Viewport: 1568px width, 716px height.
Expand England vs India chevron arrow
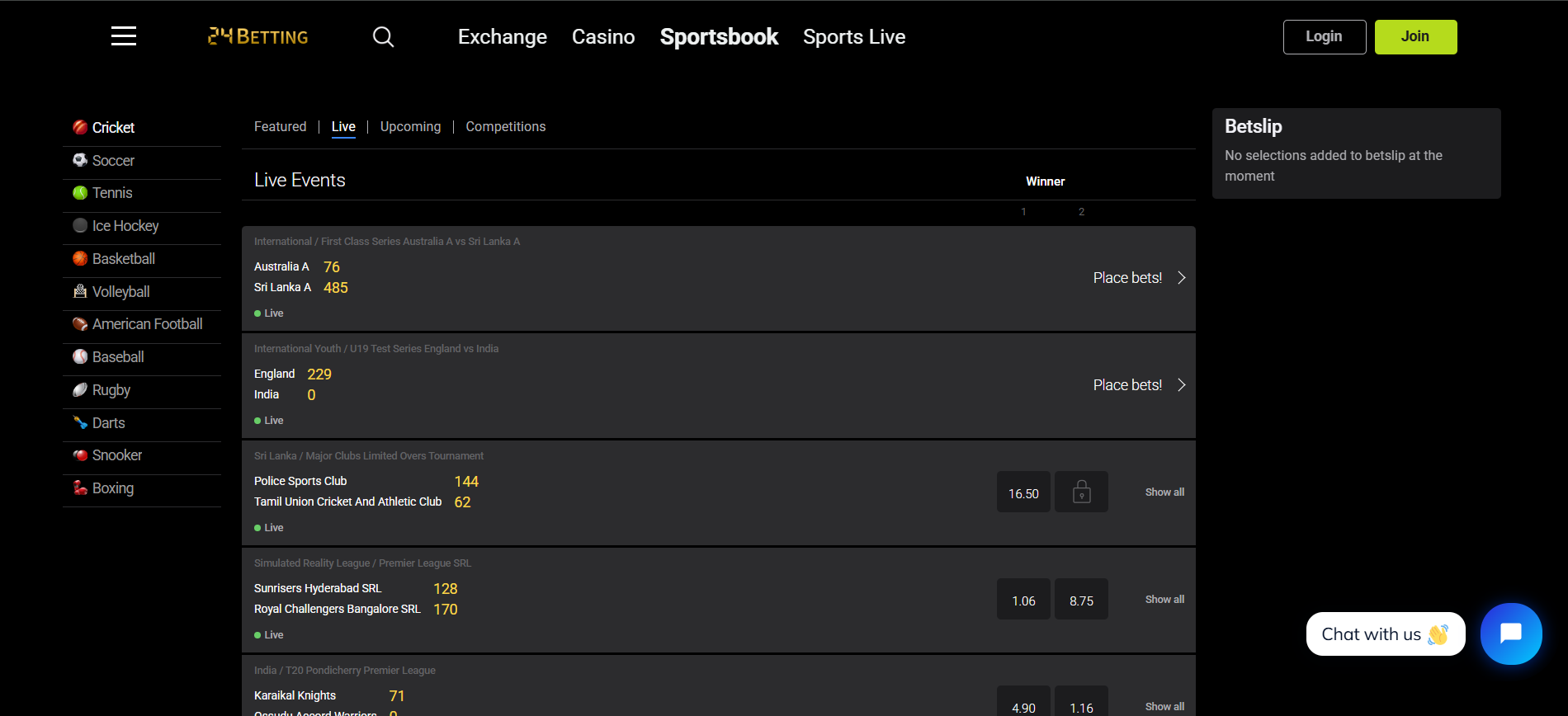pos(1181,385)
